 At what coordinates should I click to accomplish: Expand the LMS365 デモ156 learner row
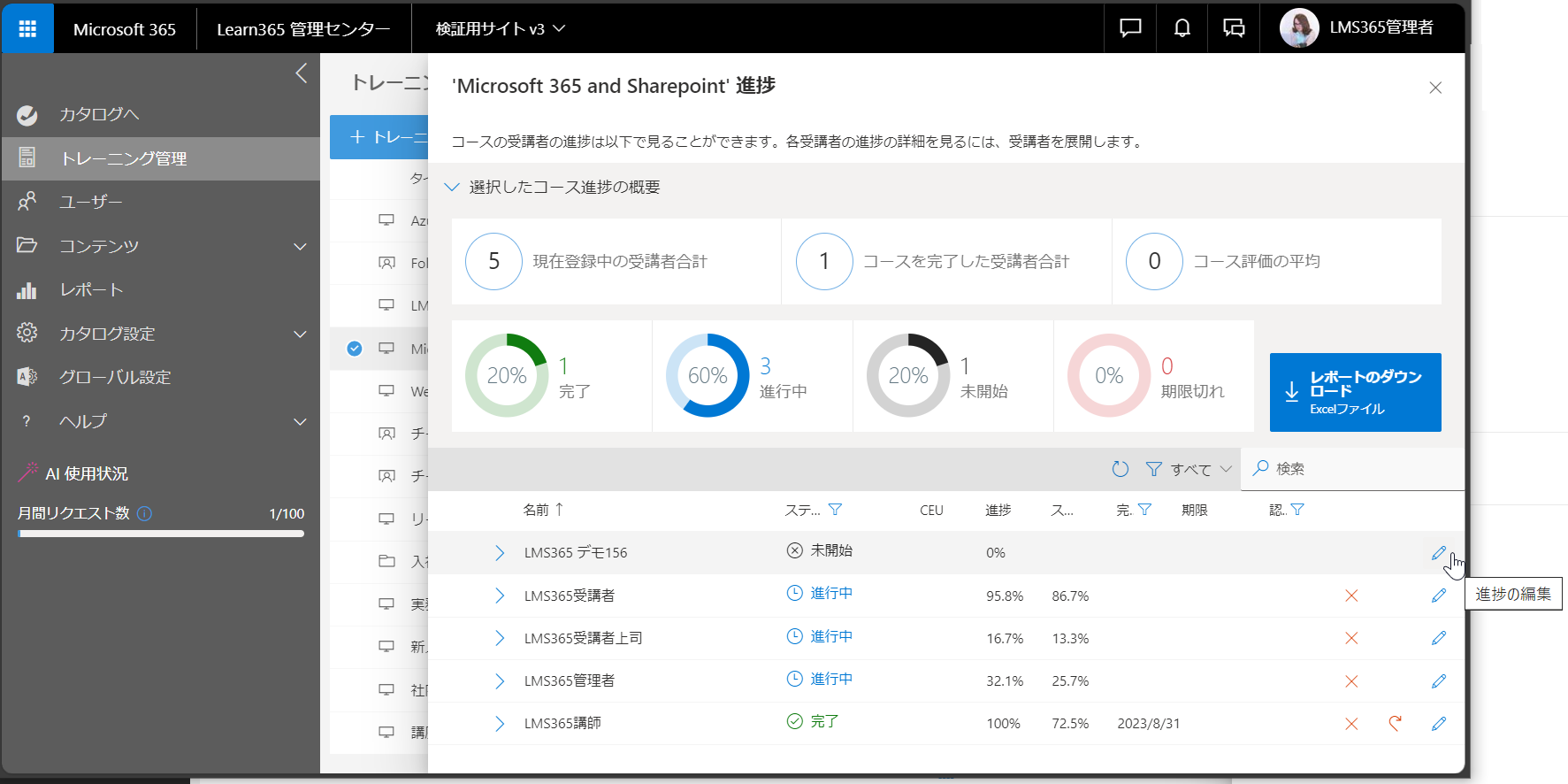[500, 553]
